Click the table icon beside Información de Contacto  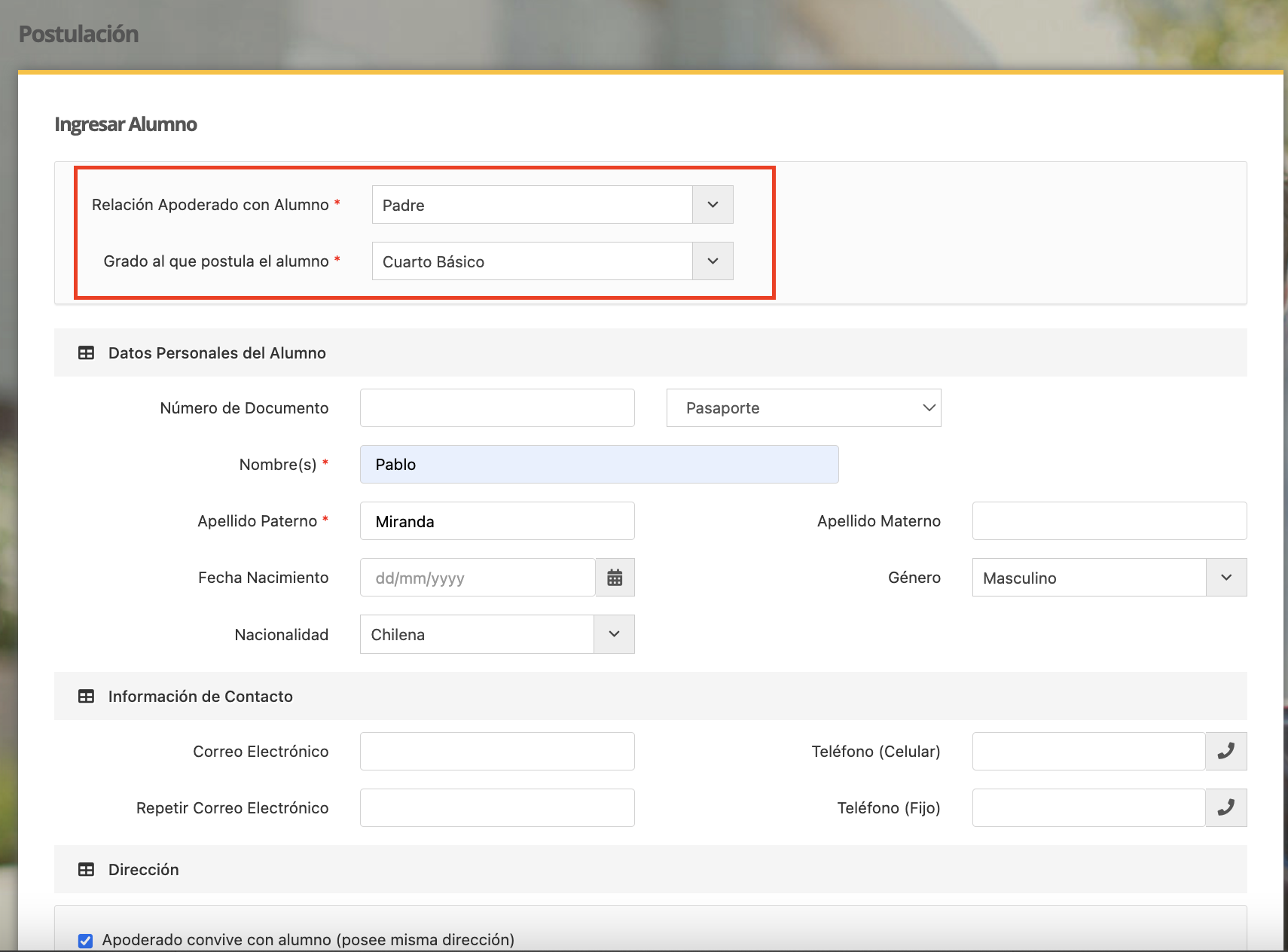(87, 697)
